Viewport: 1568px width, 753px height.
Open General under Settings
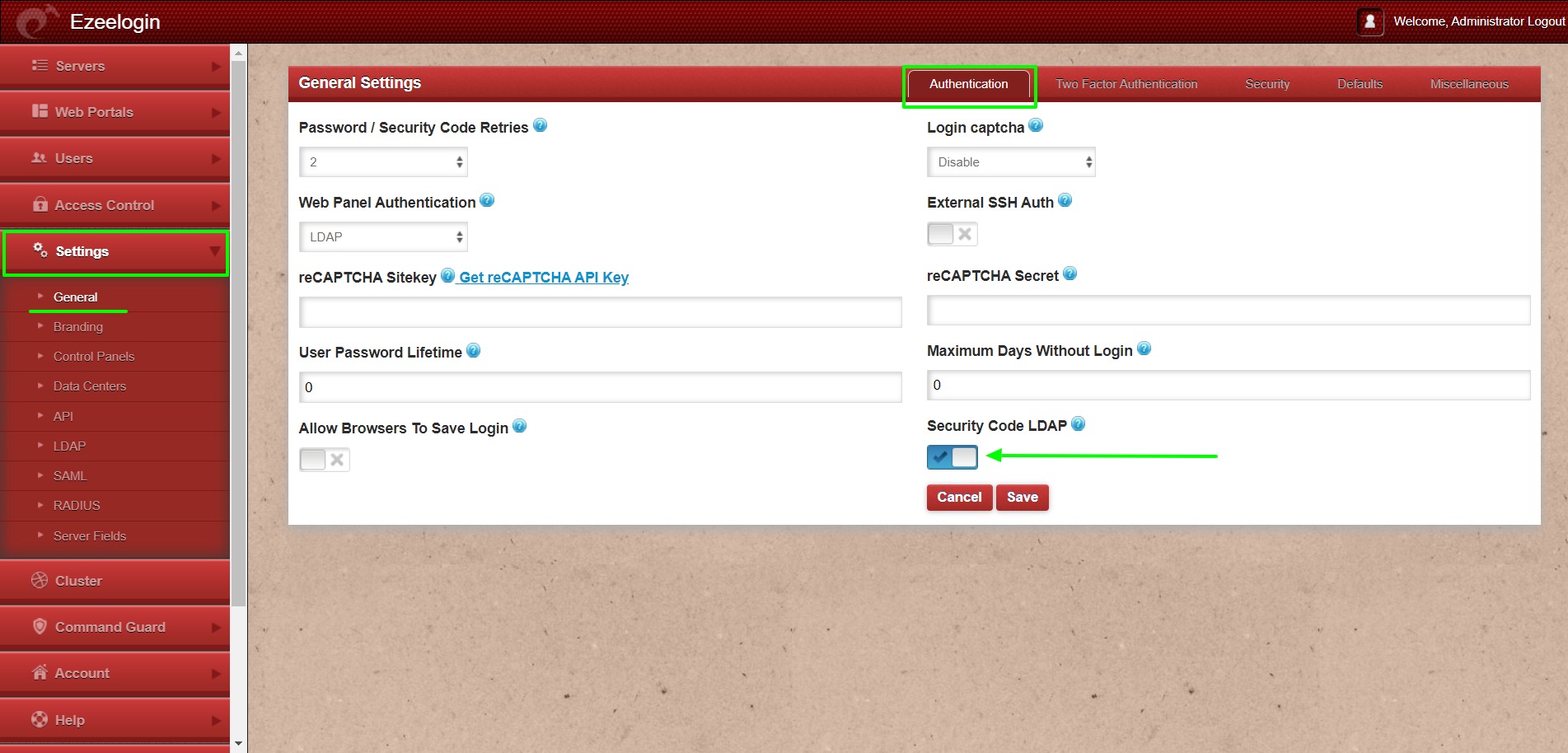[x=75, y=297]
